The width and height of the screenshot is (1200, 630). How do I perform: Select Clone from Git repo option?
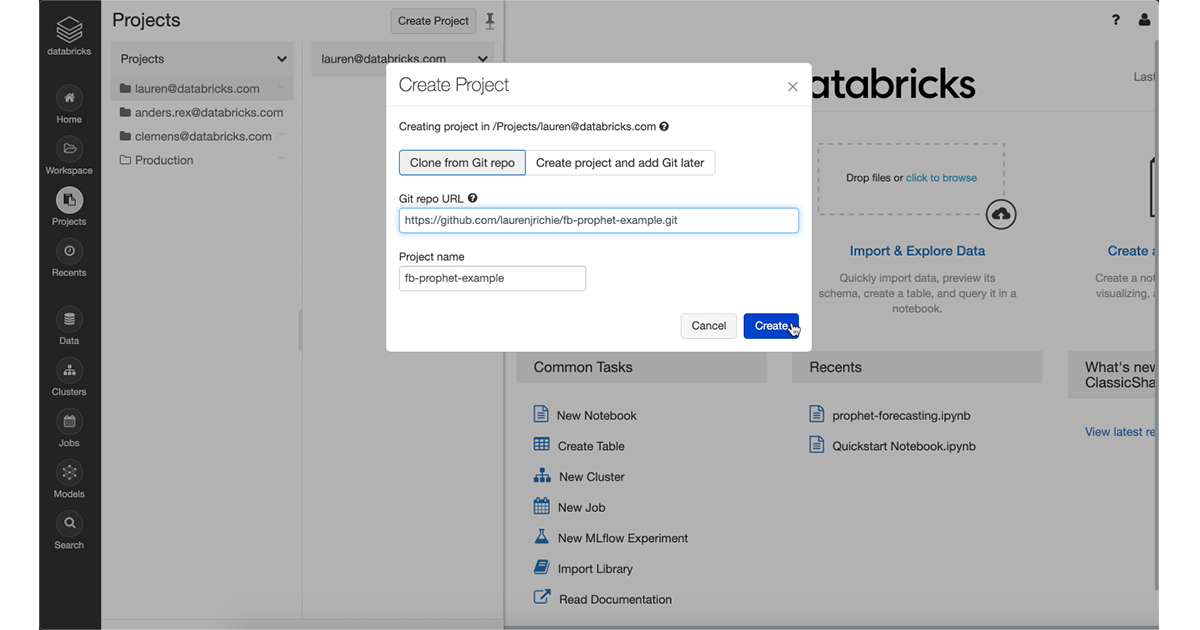pos(462,163)
